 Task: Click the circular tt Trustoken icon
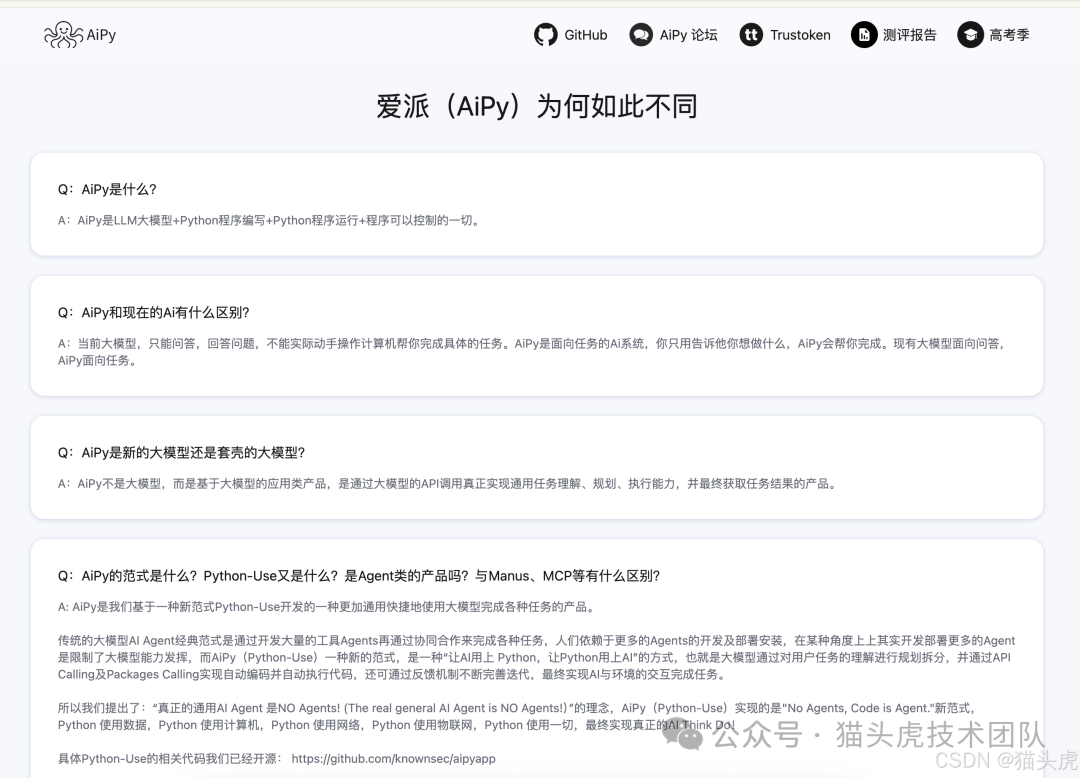coord(750,34)
